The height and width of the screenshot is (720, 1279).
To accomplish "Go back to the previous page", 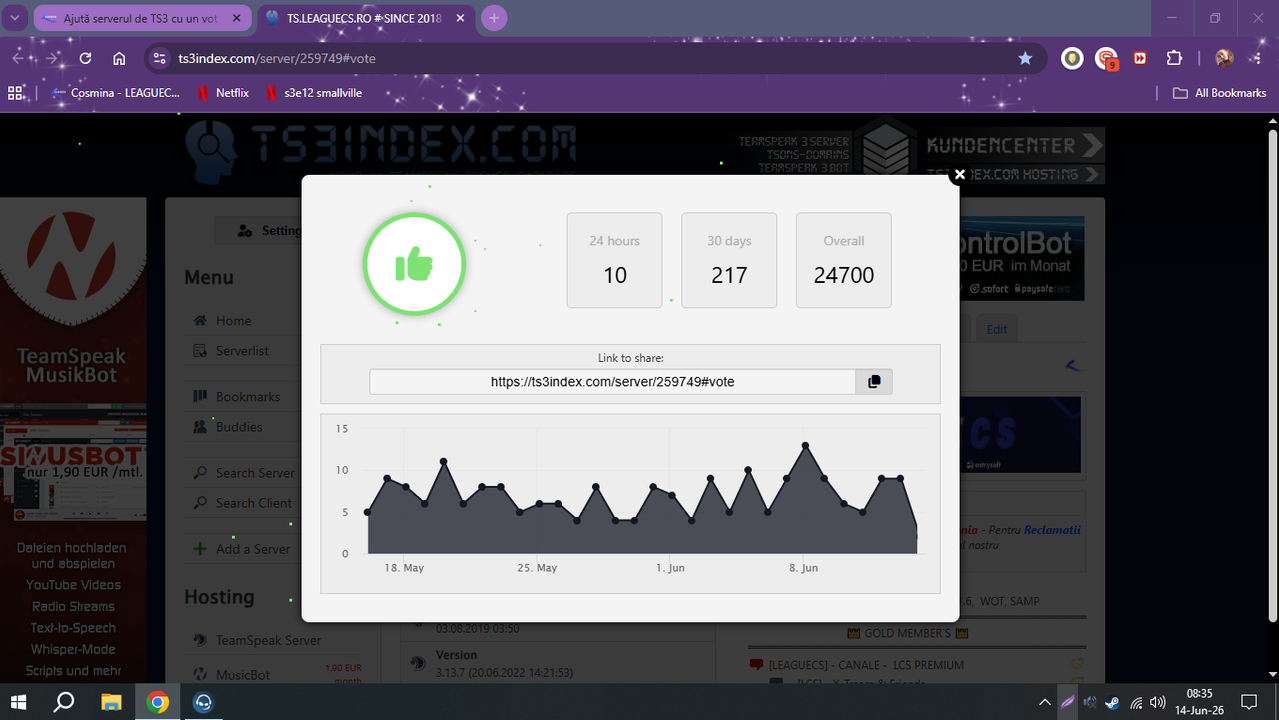I will click(x=18, y=58).
